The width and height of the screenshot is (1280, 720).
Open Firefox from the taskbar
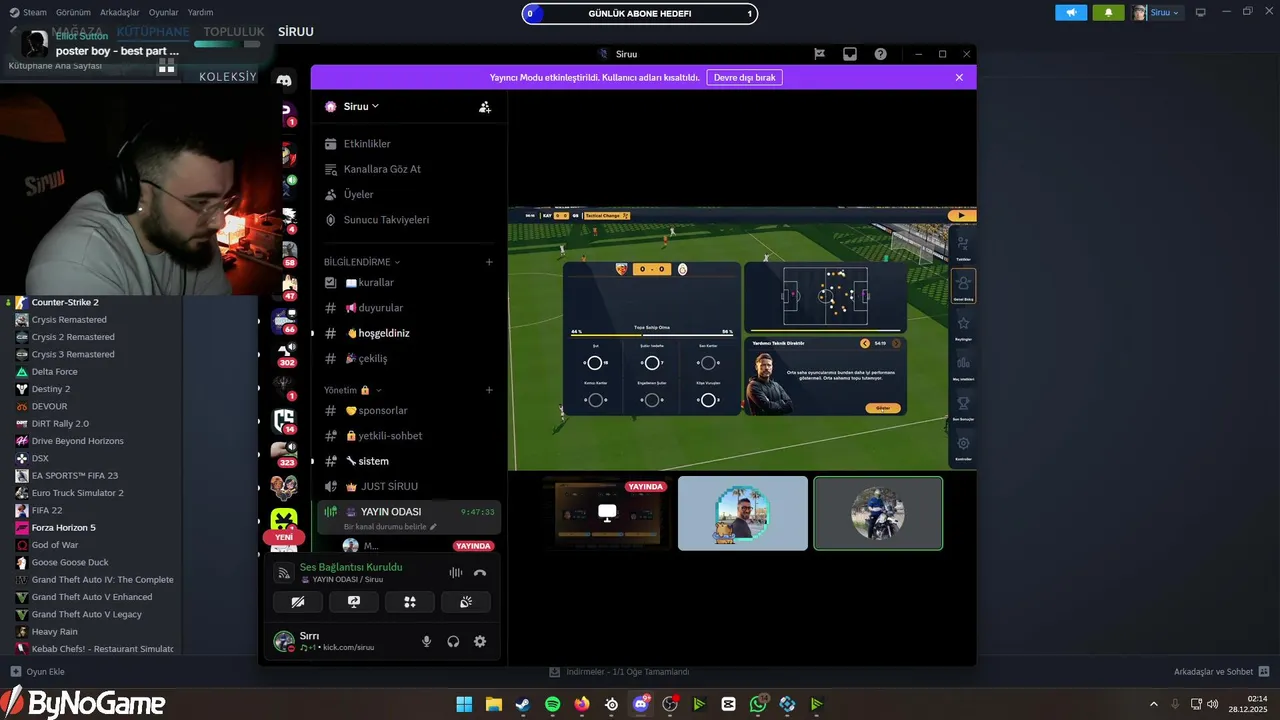click(x=582, y=704)
